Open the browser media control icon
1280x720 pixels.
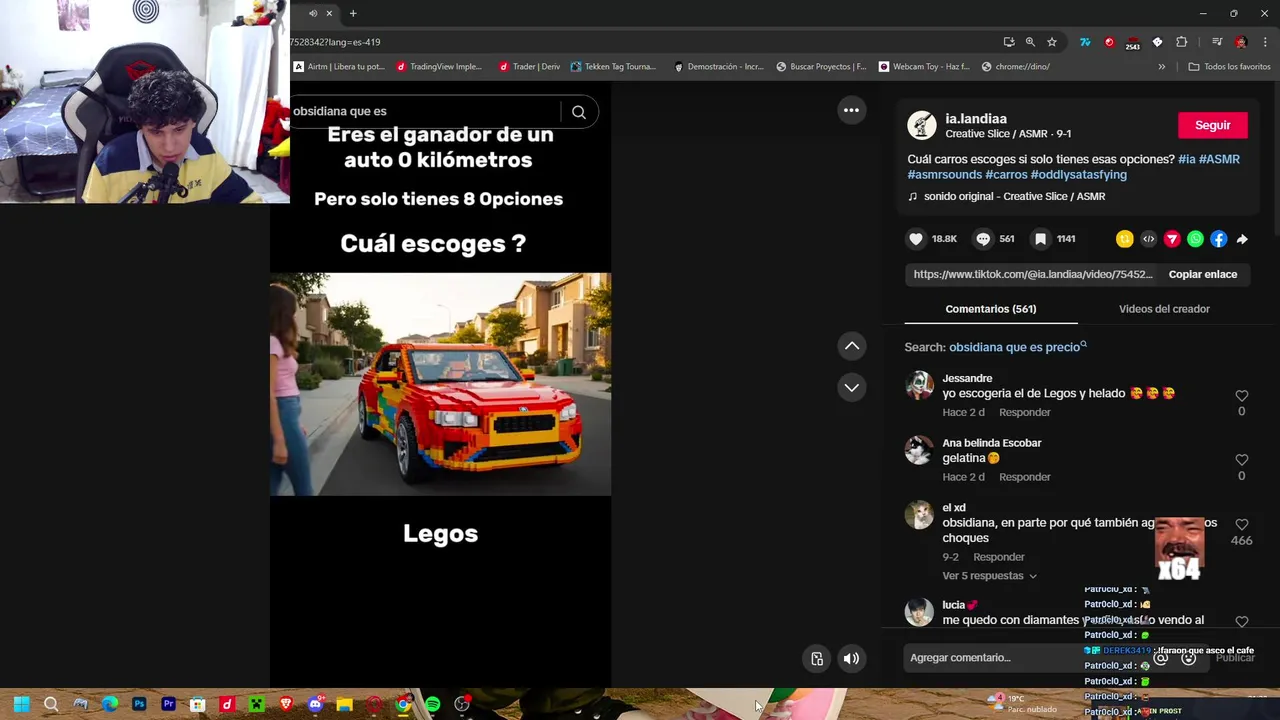pos(1217,42)
